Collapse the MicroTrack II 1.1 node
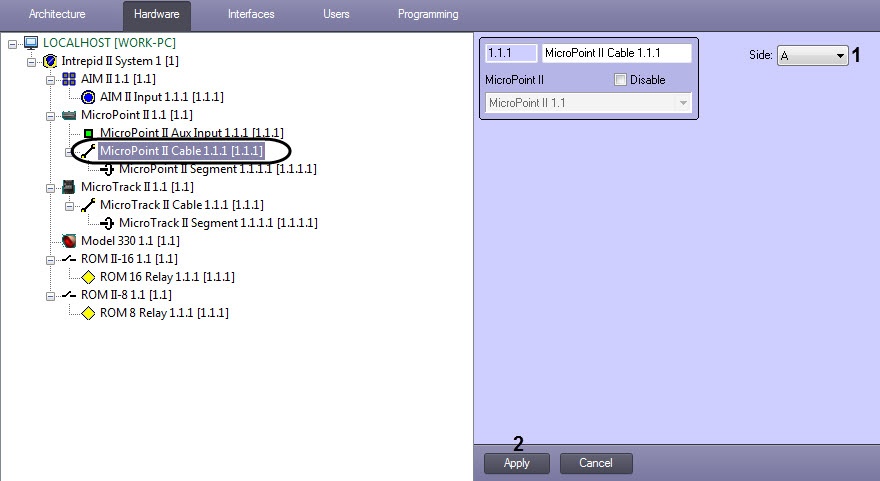 click(x=51, y=187)
